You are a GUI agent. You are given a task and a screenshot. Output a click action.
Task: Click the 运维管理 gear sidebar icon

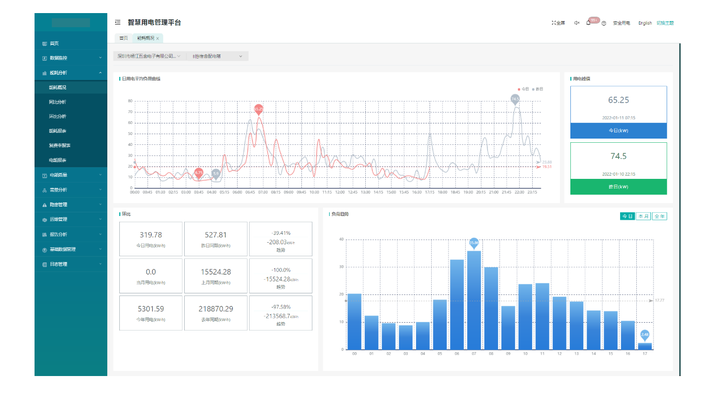tap(45, 220)
